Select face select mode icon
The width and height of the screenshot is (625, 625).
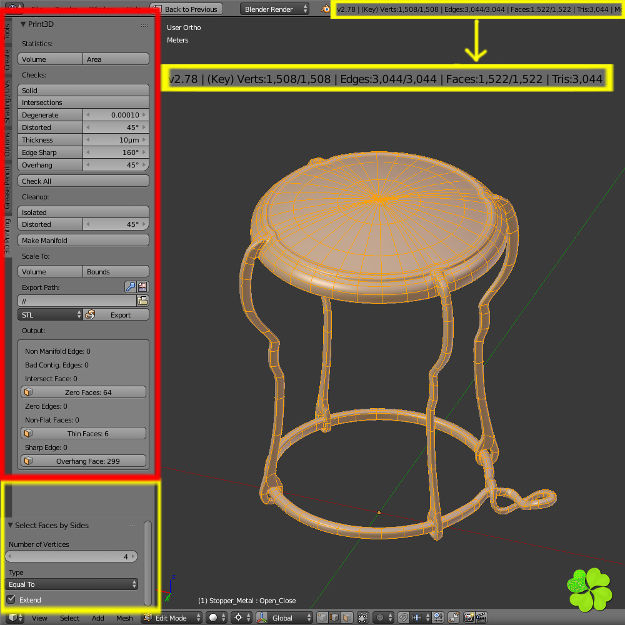tap(347, 617)
